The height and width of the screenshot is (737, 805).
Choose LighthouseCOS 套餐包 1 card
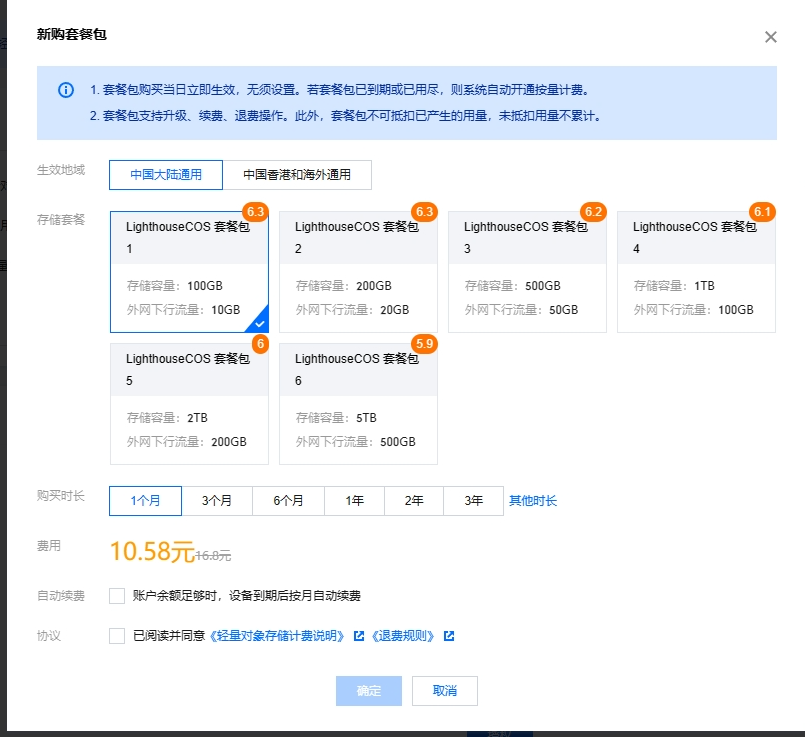pyautogui.click(x=189, y=271)
